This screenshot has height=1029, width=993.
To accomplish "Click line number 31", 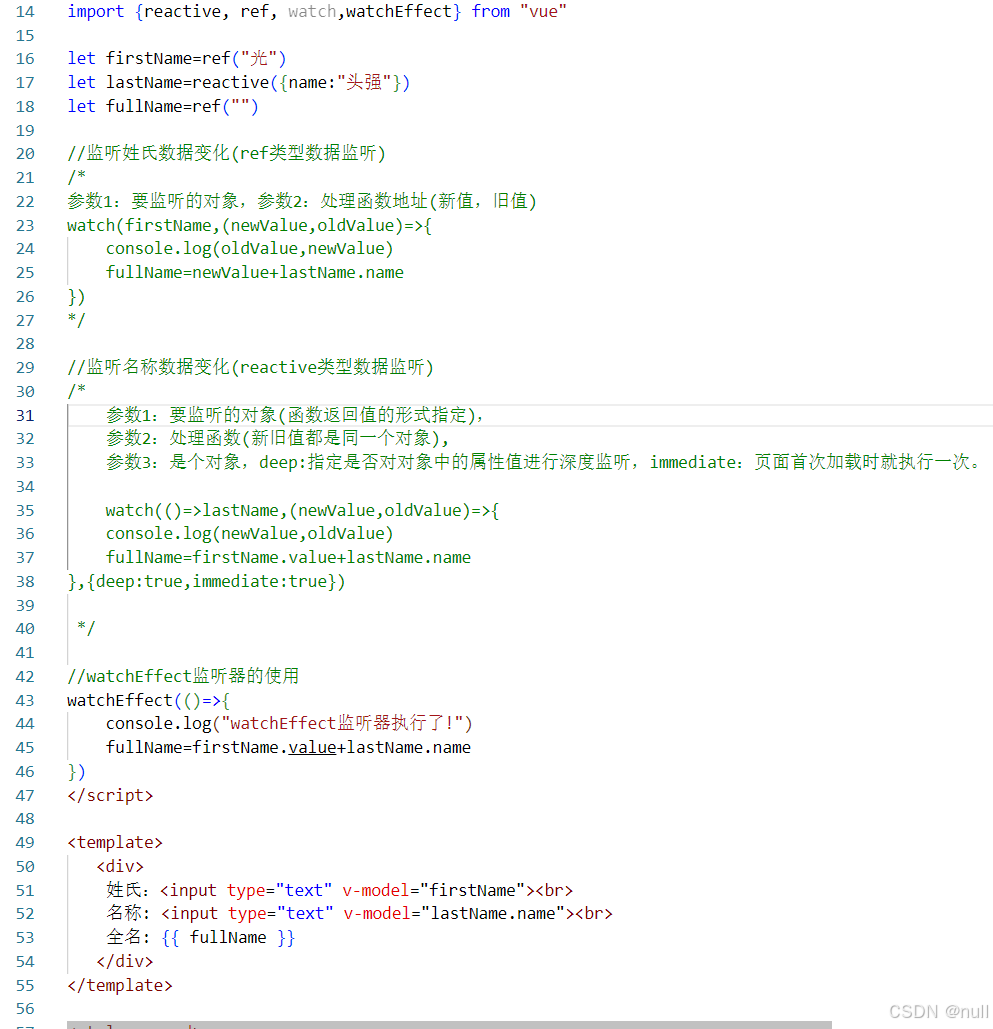I will pos(24,415).
